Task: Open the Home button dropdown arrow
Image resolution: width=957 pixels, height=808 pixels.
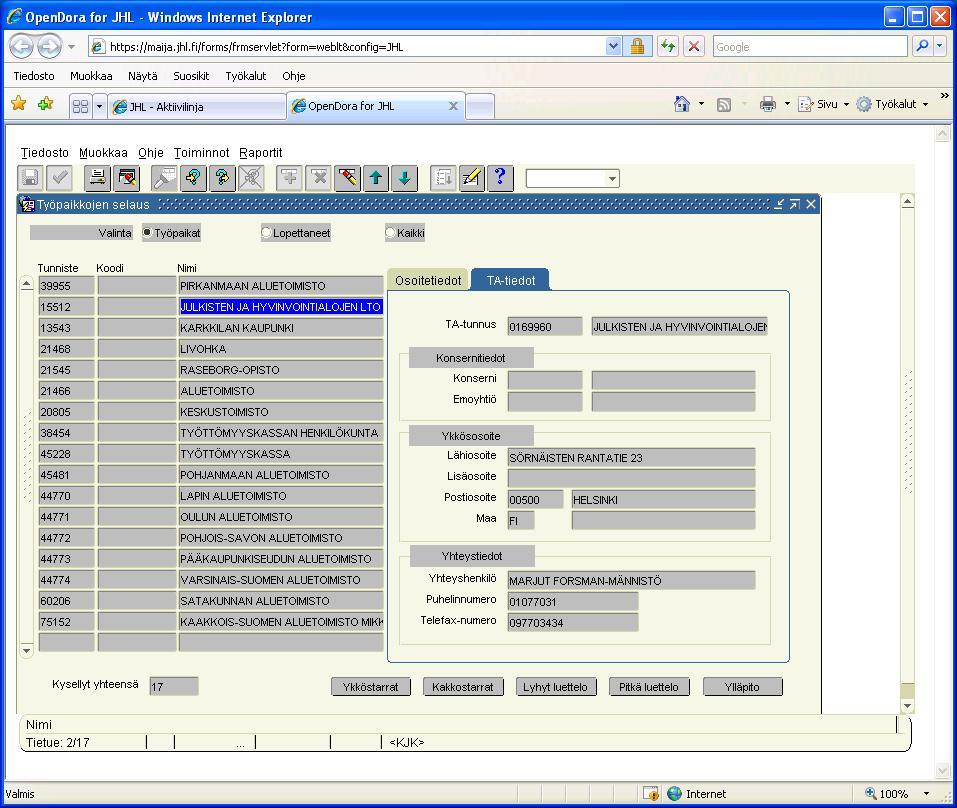Action: point(701,104)
